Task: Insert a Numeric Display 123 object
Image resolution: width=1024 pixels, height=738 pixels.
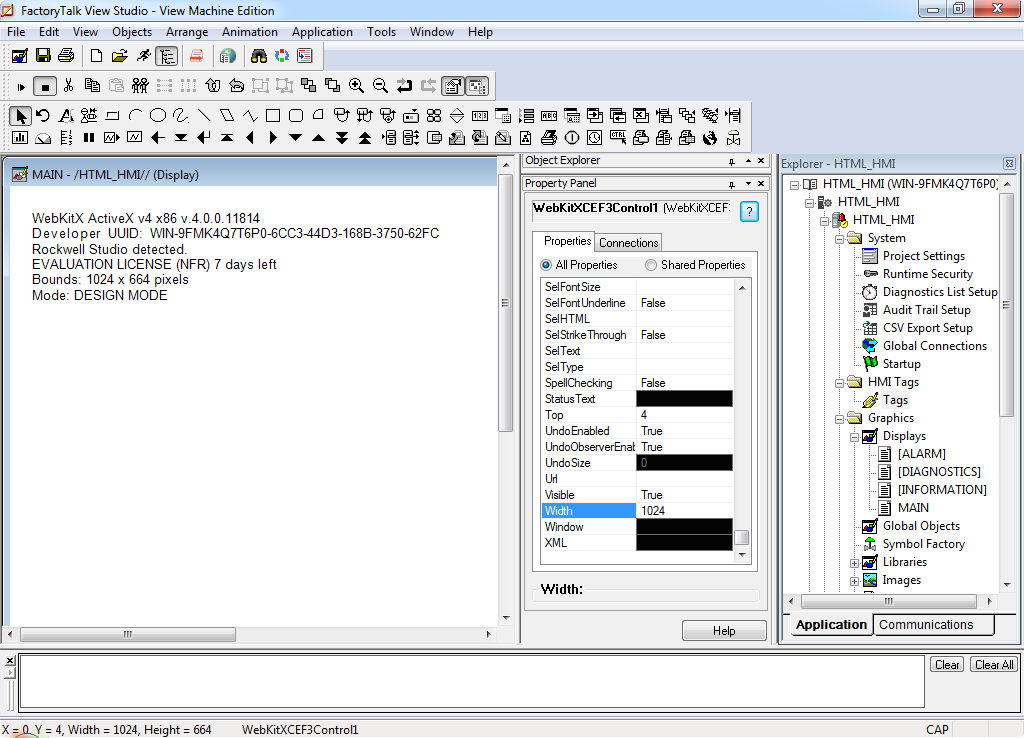Action: point(480,116)
